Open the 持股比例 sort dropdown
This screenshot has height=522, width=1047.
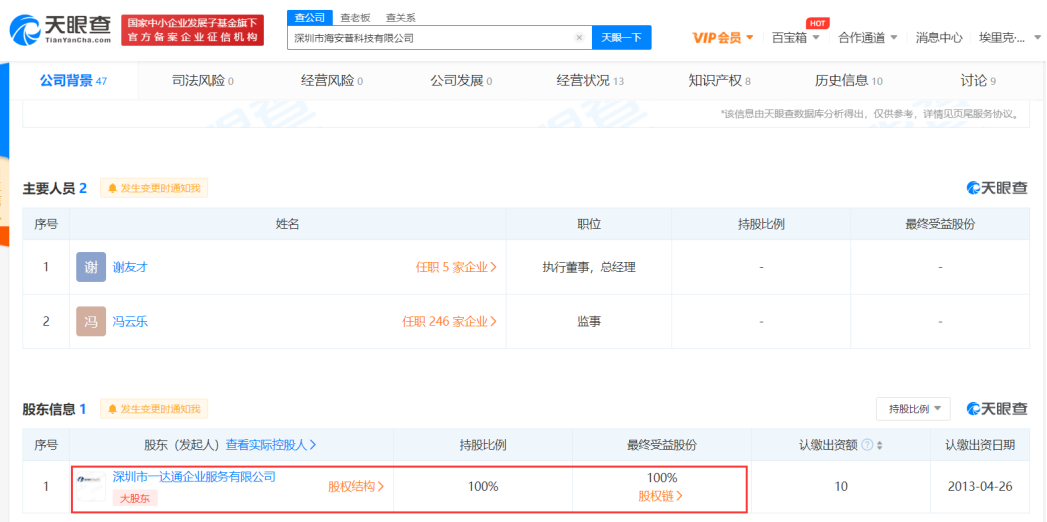click(x=913, y=409)
